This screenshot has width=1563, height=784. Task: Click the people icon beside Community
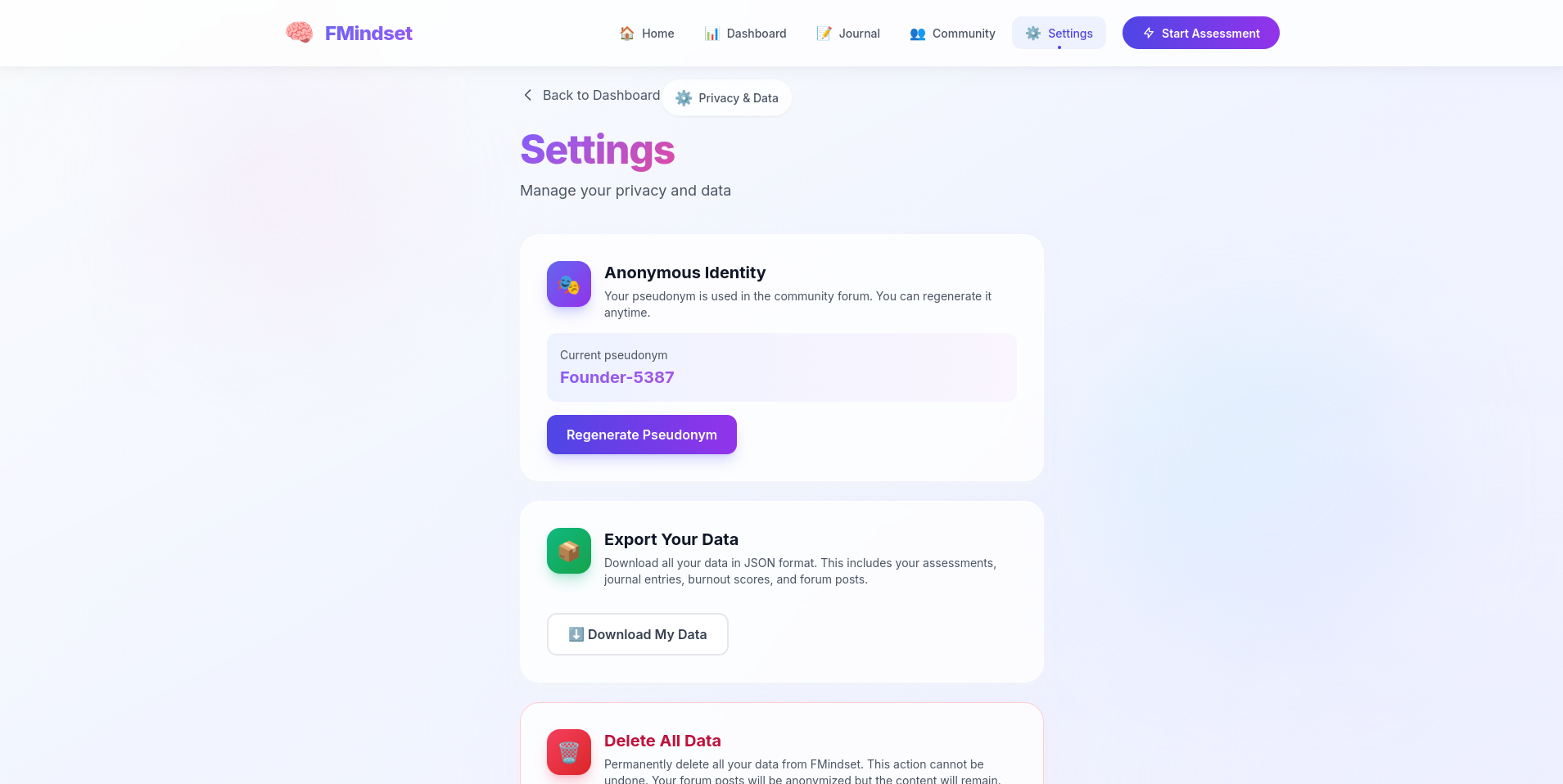(918, 34)
